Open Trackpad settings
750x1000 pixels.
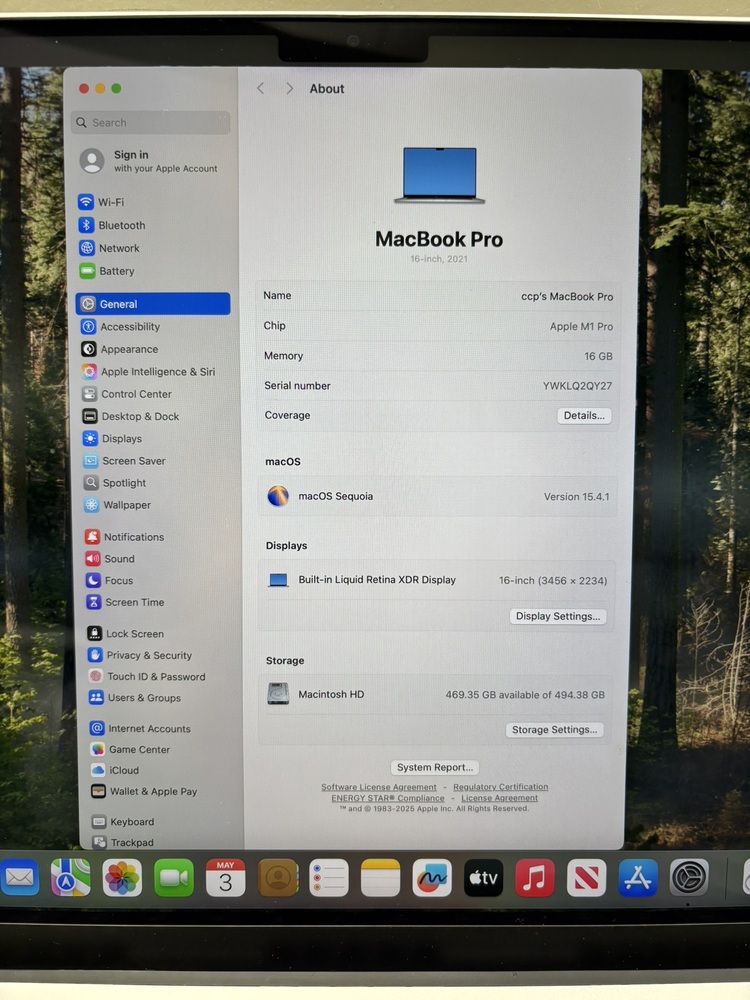[123, 842]
